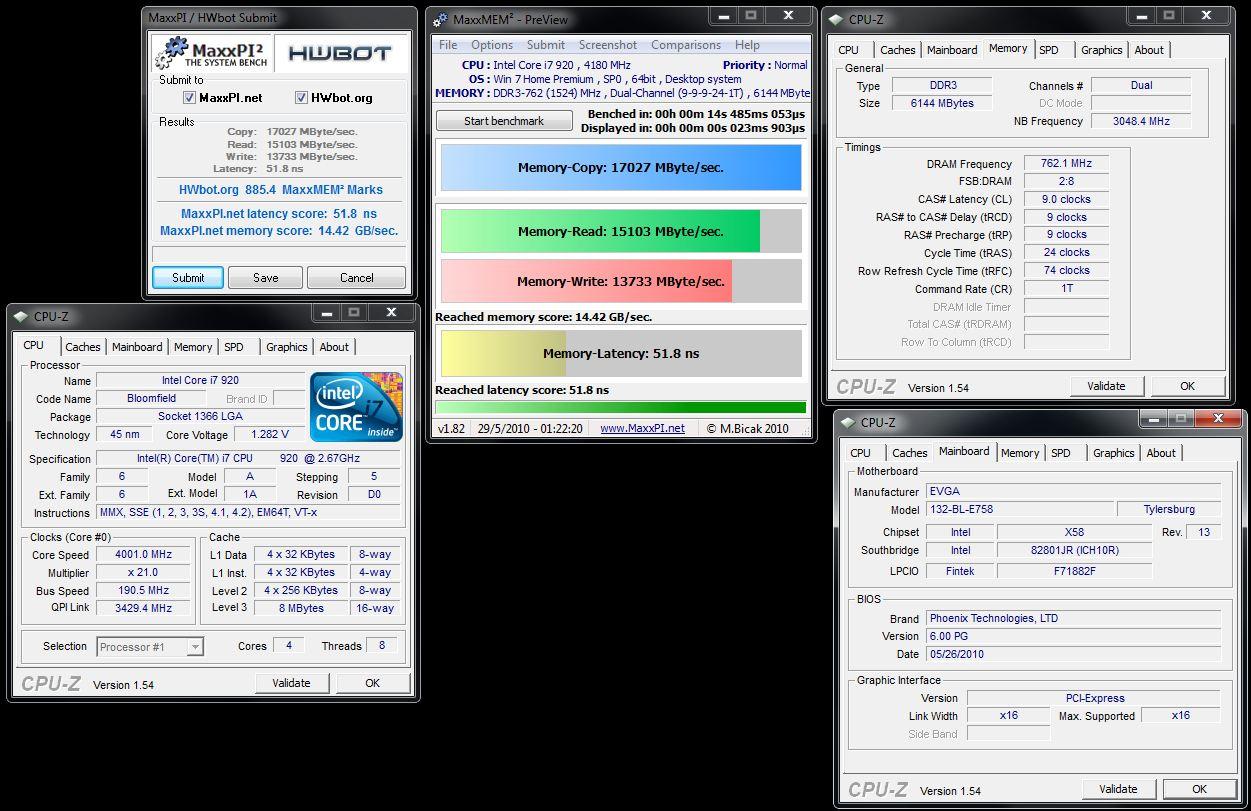Click Submit in the HWbot Submit dialog
This screenshot has width=1251, height=811.
tap(188, 278)
